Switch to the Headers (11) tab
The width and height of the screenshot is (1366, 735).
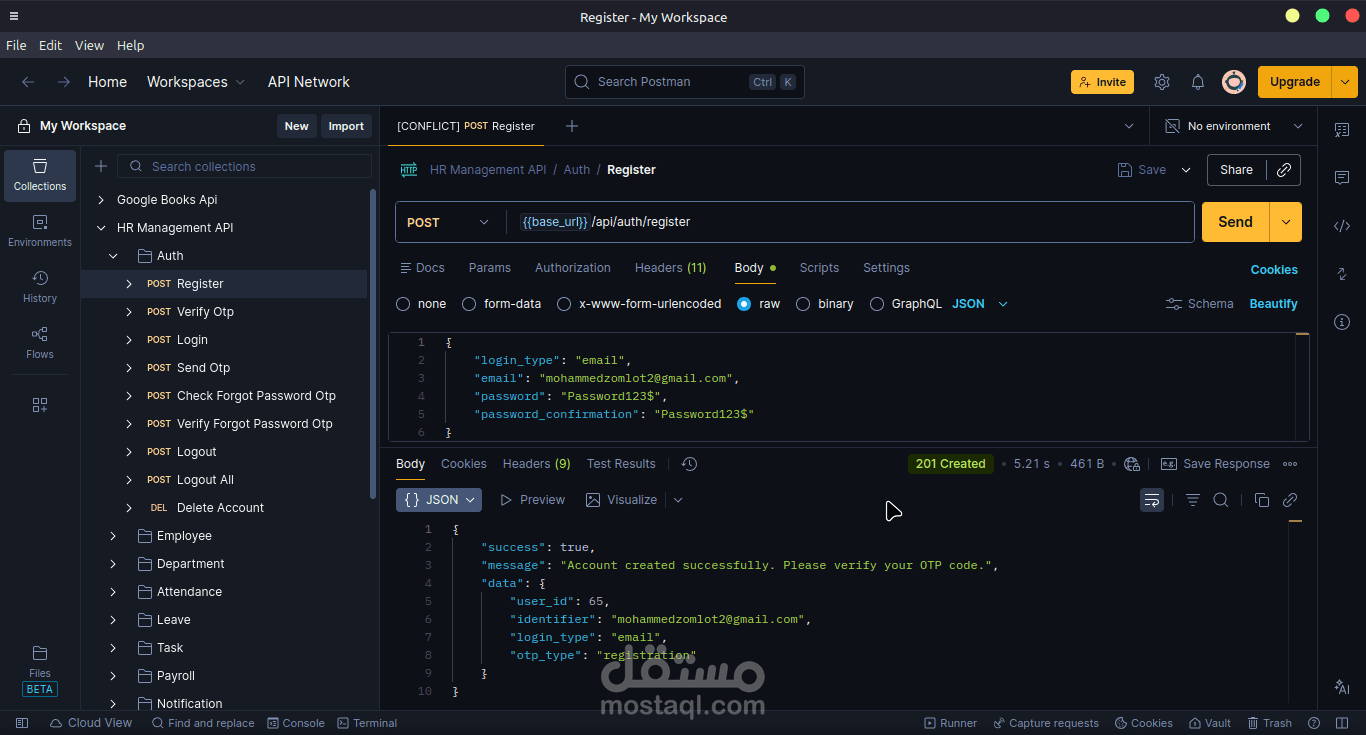[x=670, y=267]
